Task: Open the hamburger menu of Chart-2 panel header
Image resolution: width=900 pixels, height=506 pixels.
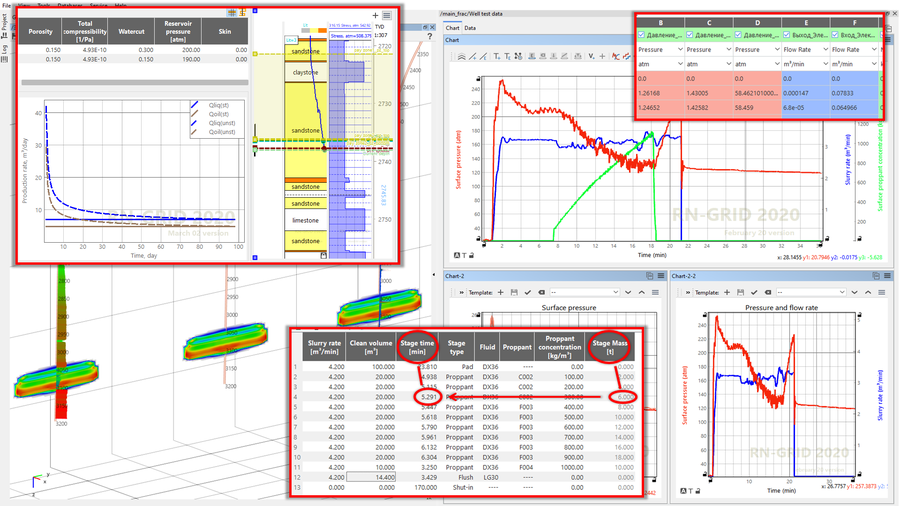Action: point(659,276)
